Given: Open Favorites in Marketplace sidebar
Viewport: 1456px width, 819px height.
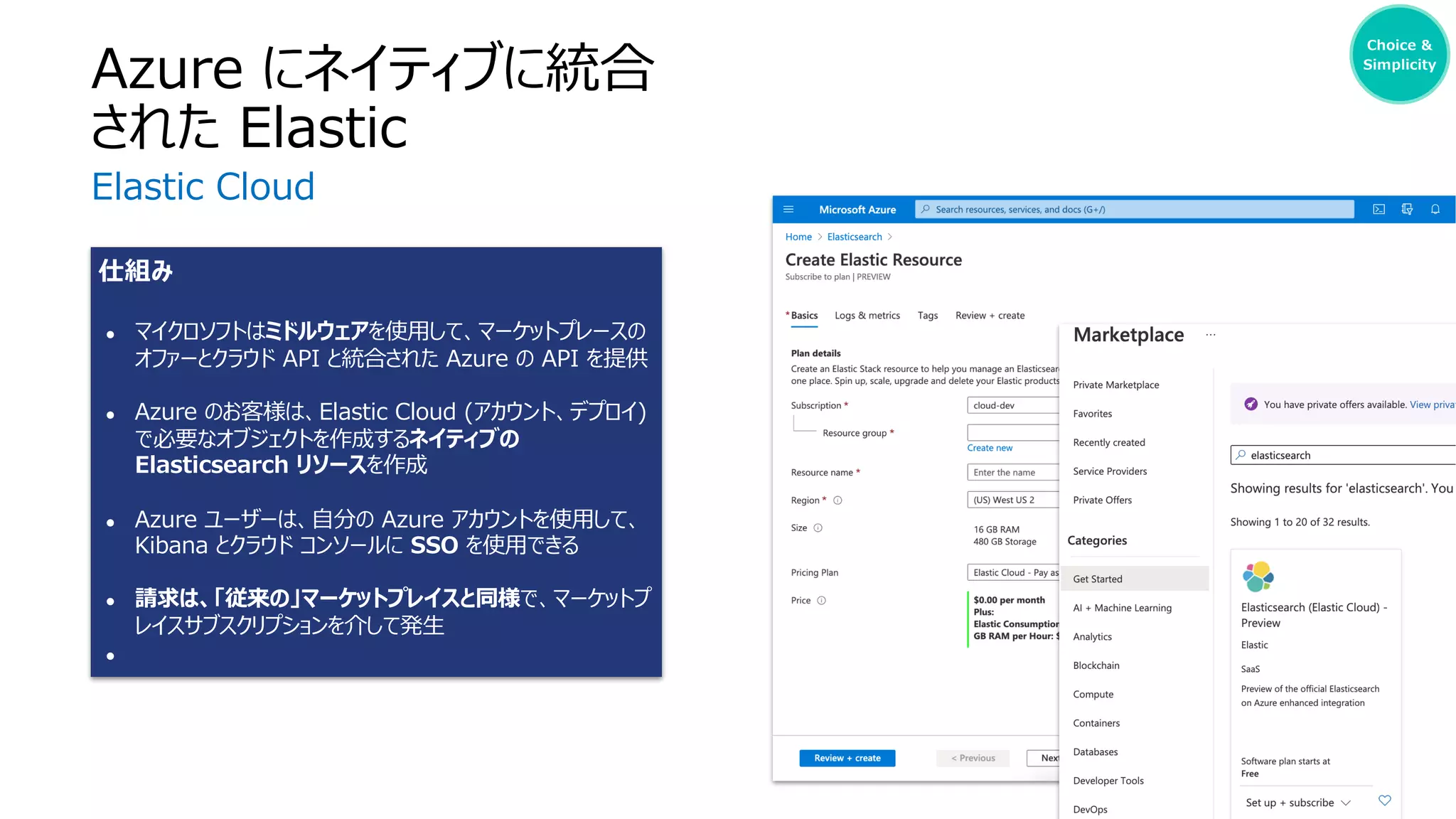Looking at the screenshot, I should pos(1092,414).
